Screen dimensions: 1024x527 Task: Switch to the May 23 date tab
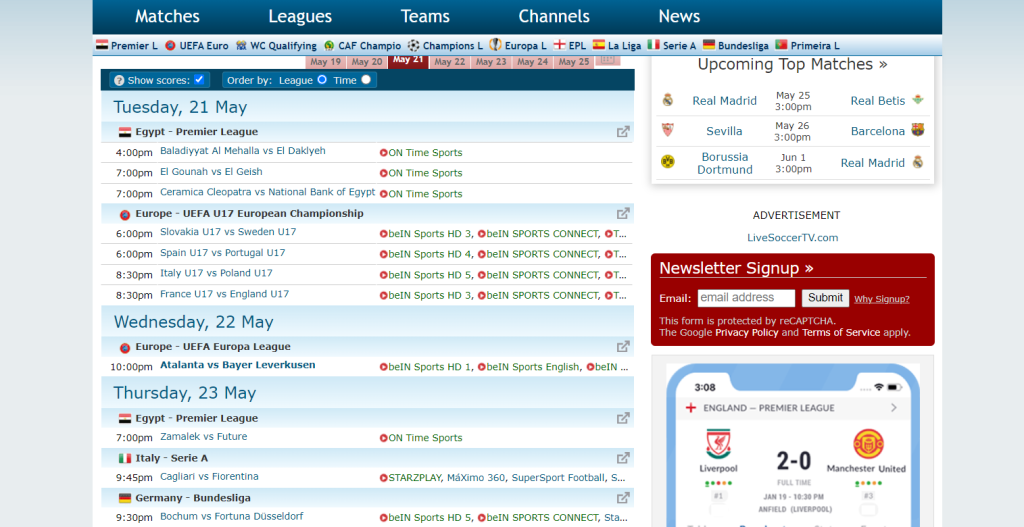(x=491, y=62)
